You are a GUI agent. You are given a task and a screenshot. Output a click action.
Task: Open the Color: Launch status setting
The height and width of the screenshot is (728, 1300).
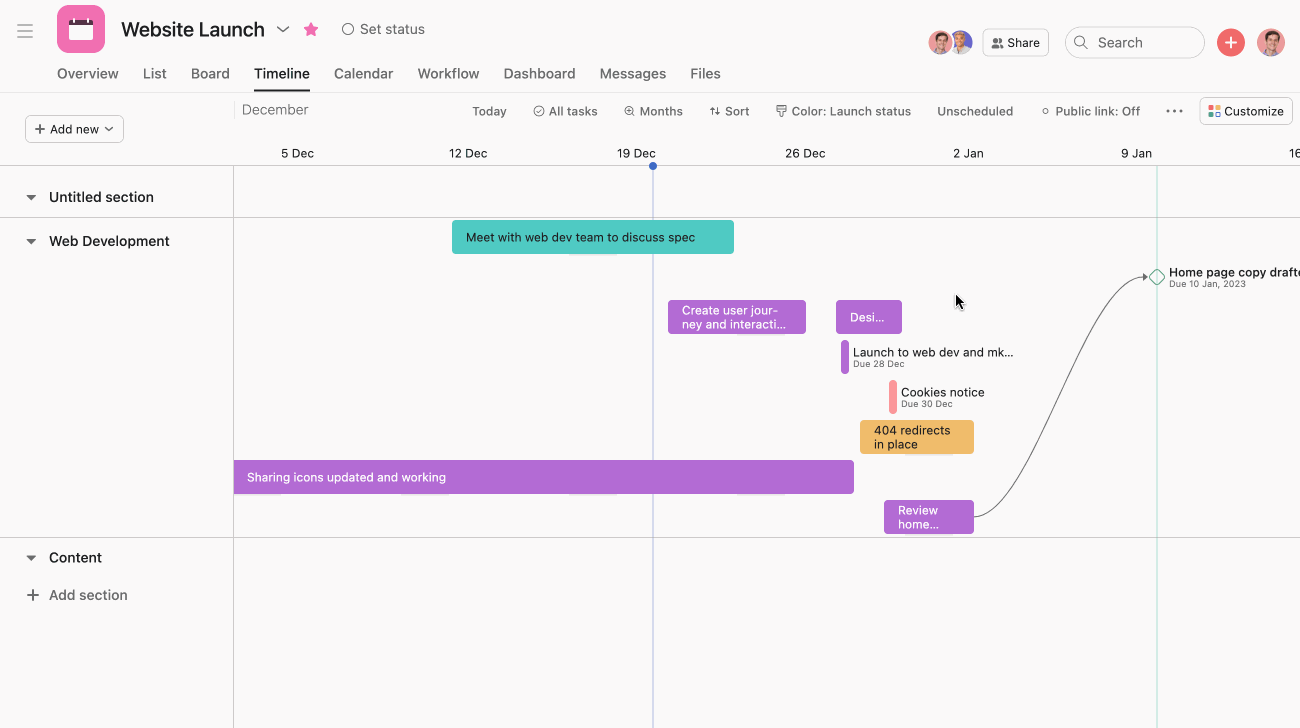(843, 111)
